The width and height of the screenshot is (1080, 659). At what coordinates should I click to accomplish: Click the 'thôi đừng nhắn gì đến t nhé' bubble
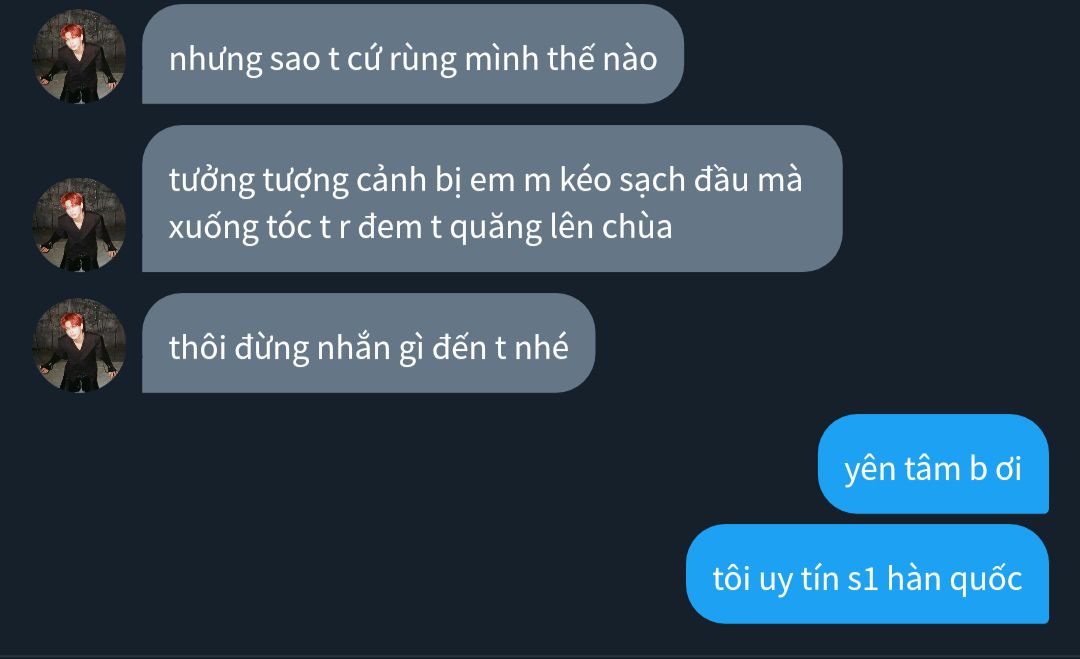coord(368,343)
